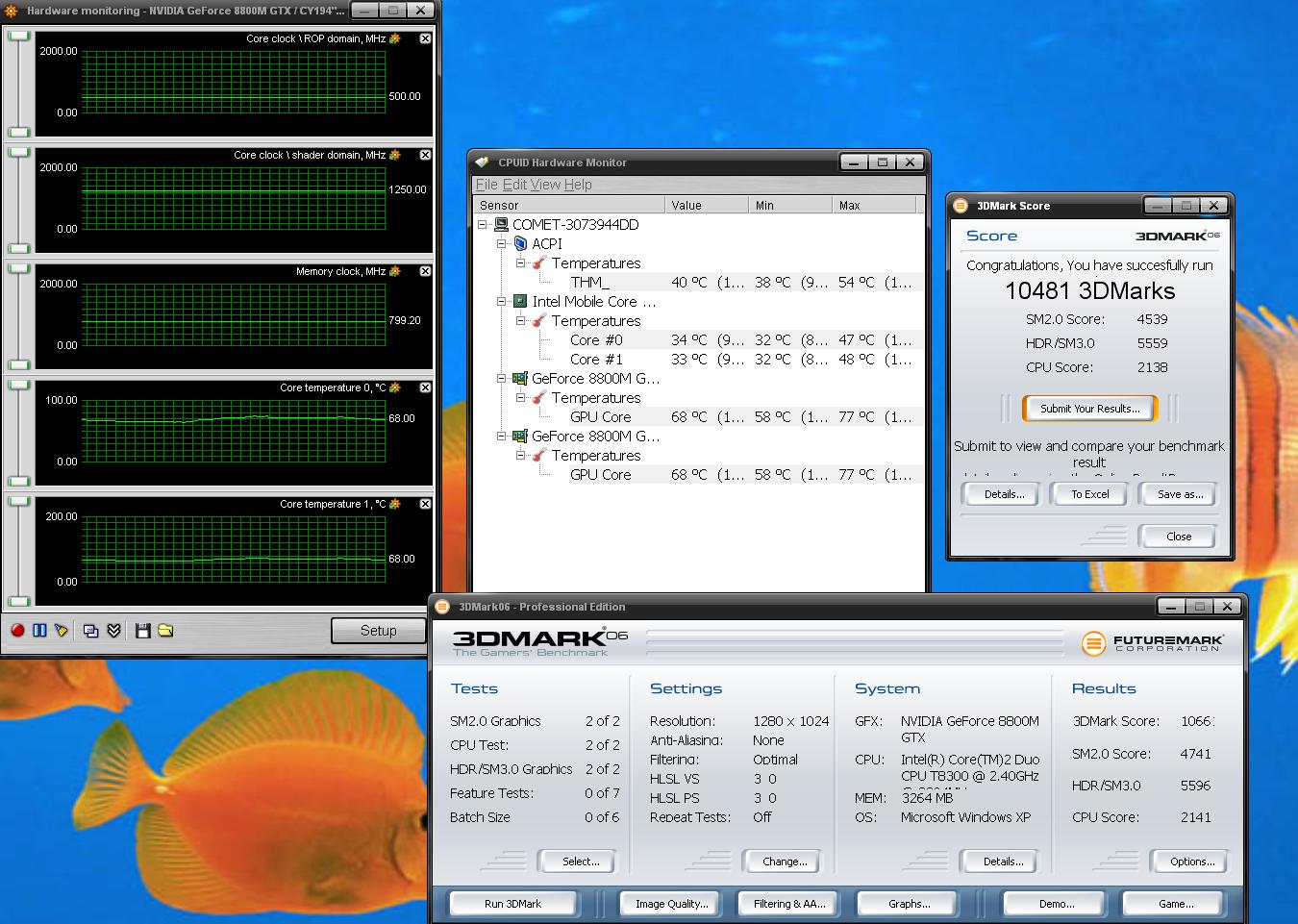Click the Graphs button
This screenshot has height=924, width=1298.
click(x=909, y=904)
